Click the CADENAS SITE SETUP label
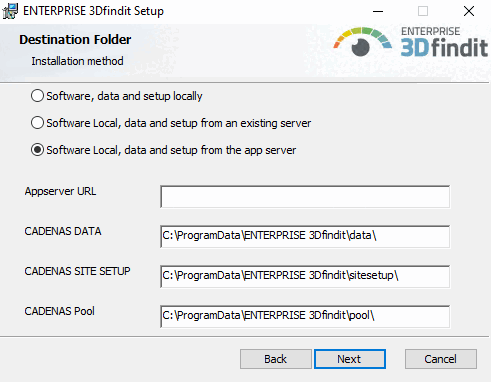The width and height of the screenshot is (491, 382). coord(77,271)
